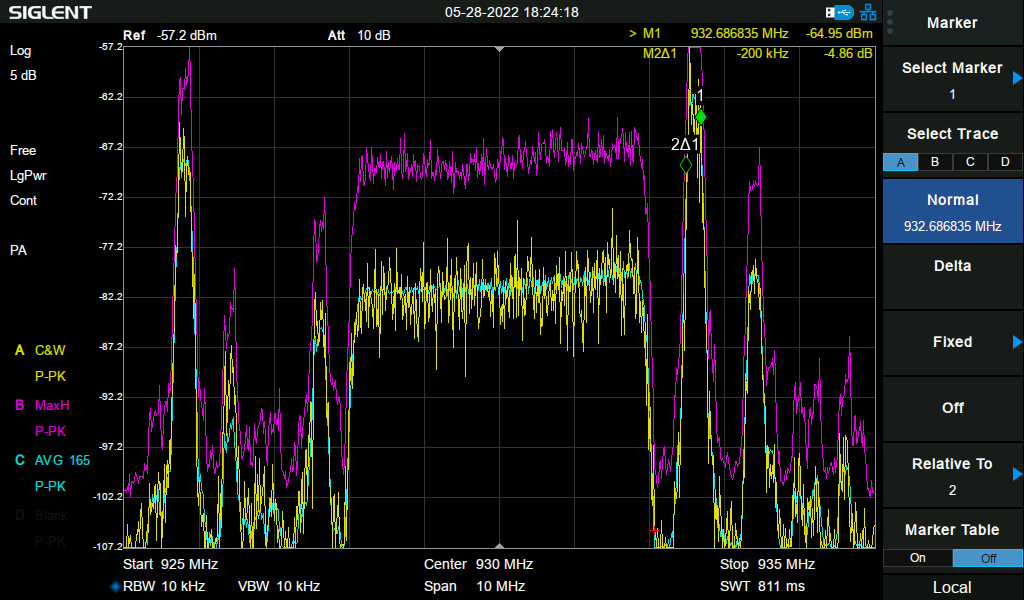Open the Relative To marker option
Screen dimensions: 1024x600
952,476
